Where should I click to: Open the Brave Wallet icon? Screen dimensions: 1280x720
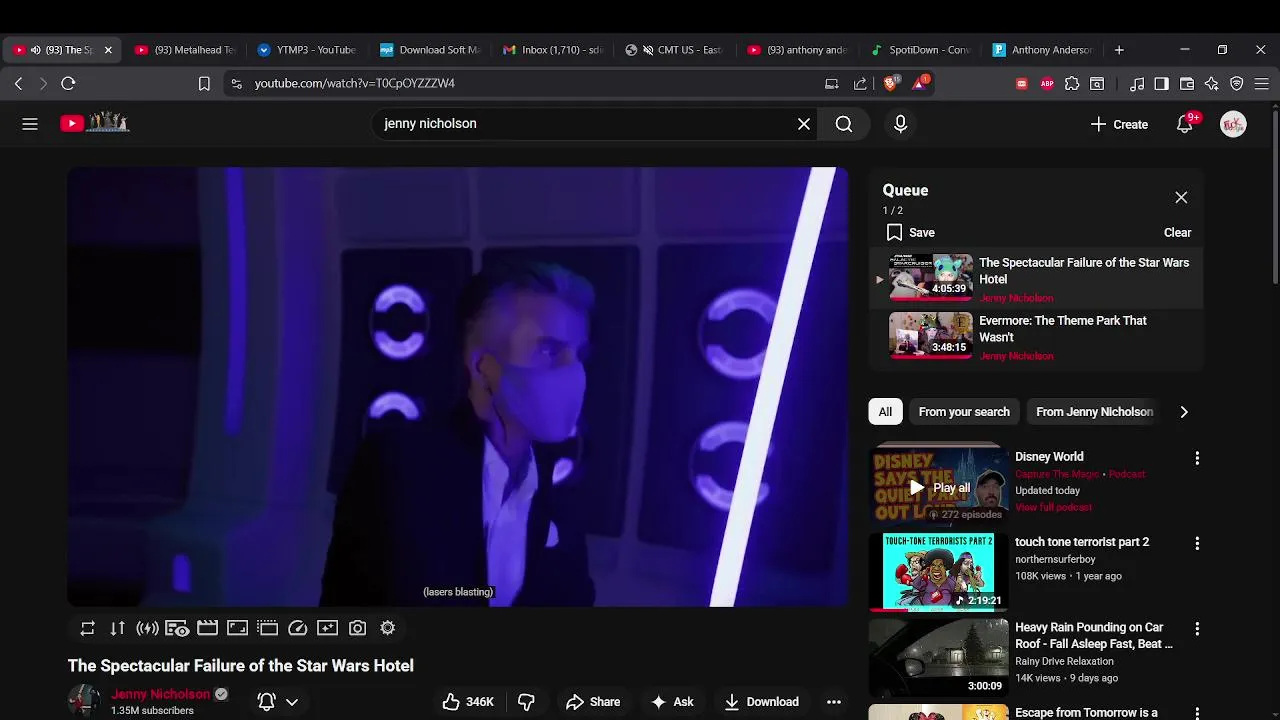click(1187, 84)
